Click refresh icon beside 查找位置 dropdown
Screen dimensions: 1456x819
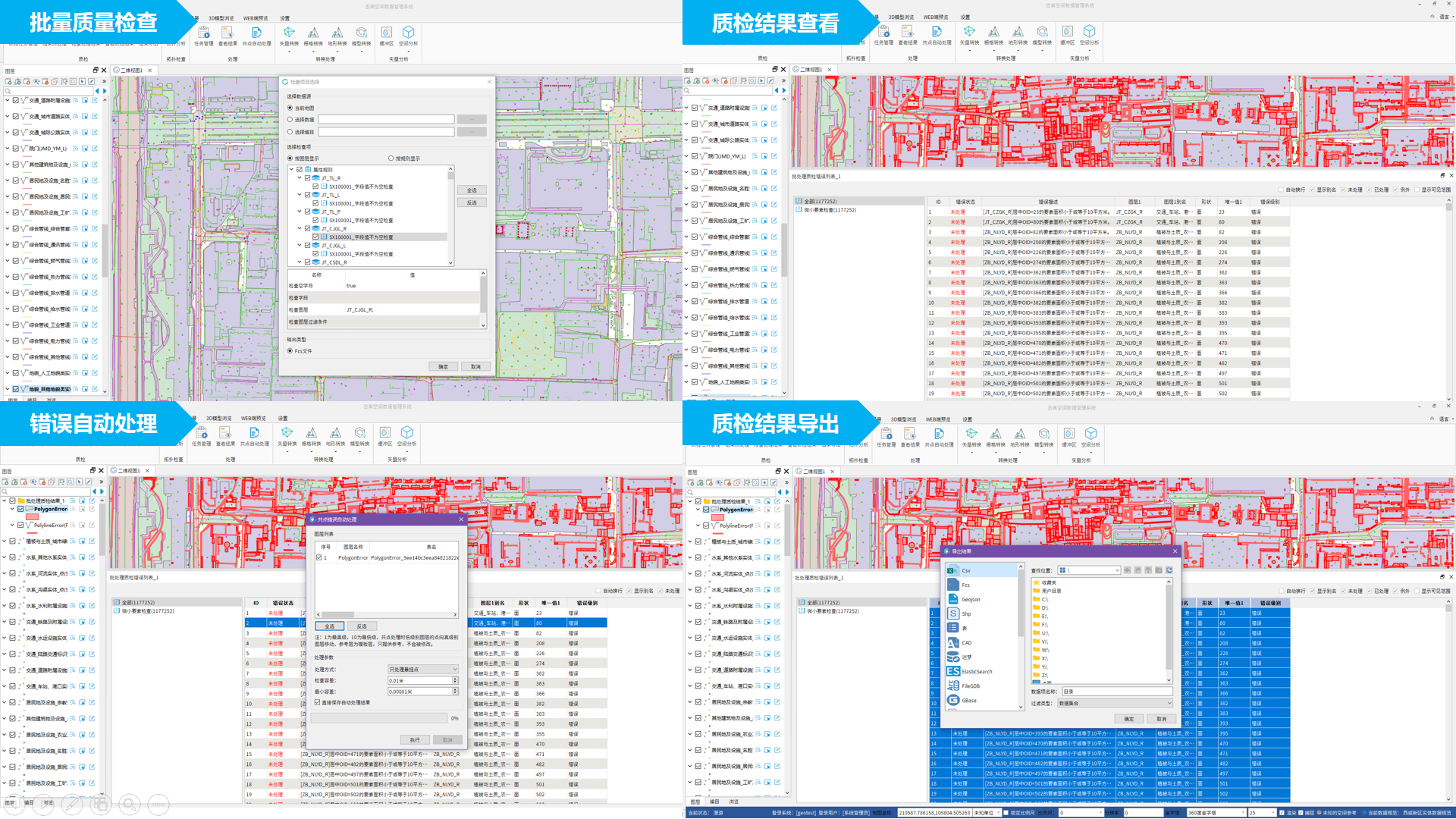coord(1169,570)
